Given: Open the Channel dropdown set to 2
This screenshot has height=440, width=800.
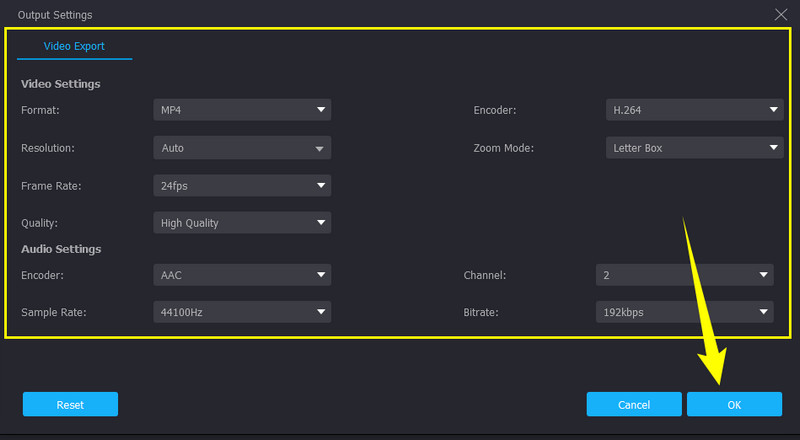Looking at the screenshot, I should tap(684, 275).
